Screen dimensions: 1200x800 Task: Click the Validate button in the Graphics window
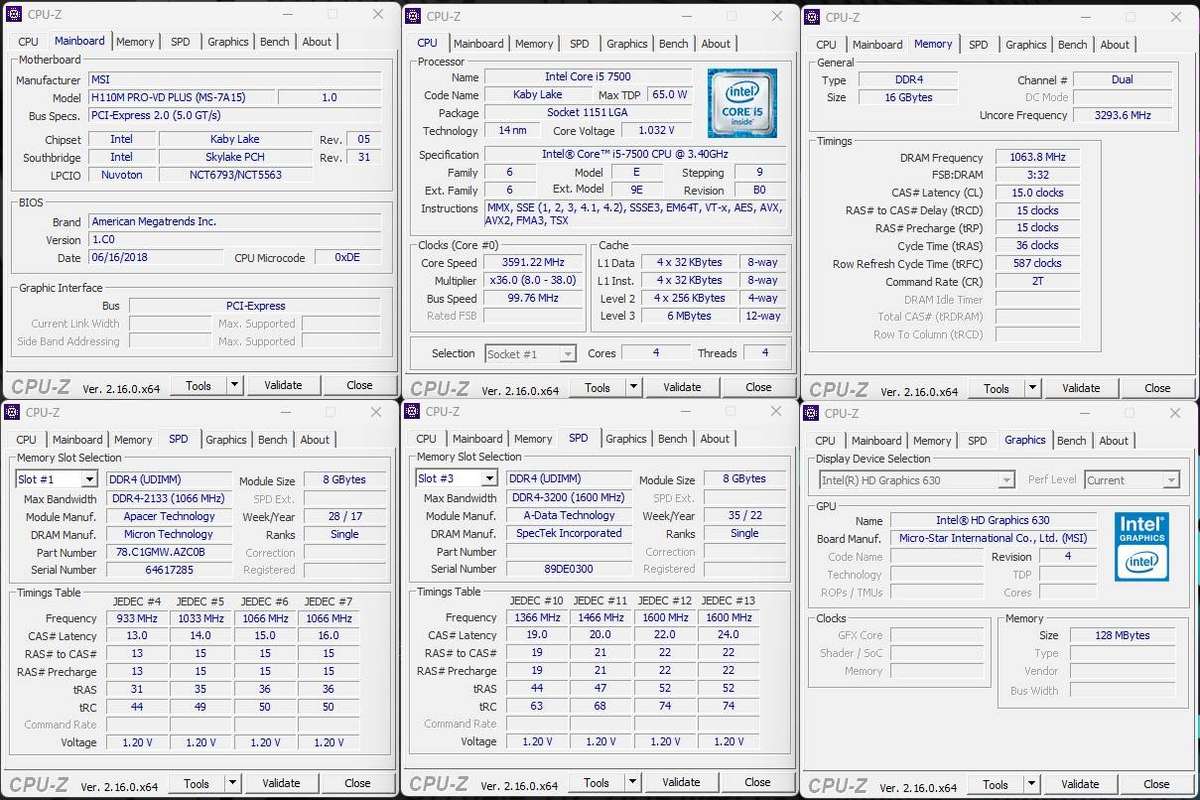[x=1080, y=784]
